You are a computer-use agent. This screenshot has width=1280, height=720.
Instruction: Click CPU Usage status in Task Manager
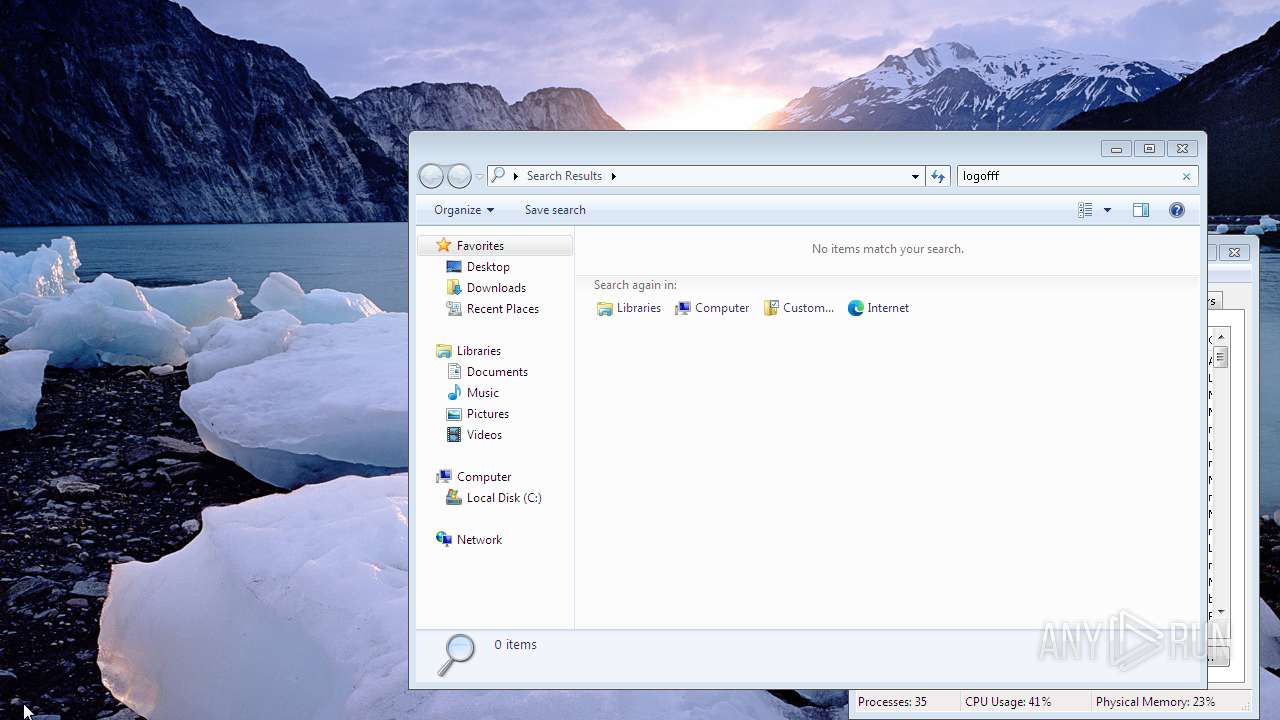(1008, 702)
